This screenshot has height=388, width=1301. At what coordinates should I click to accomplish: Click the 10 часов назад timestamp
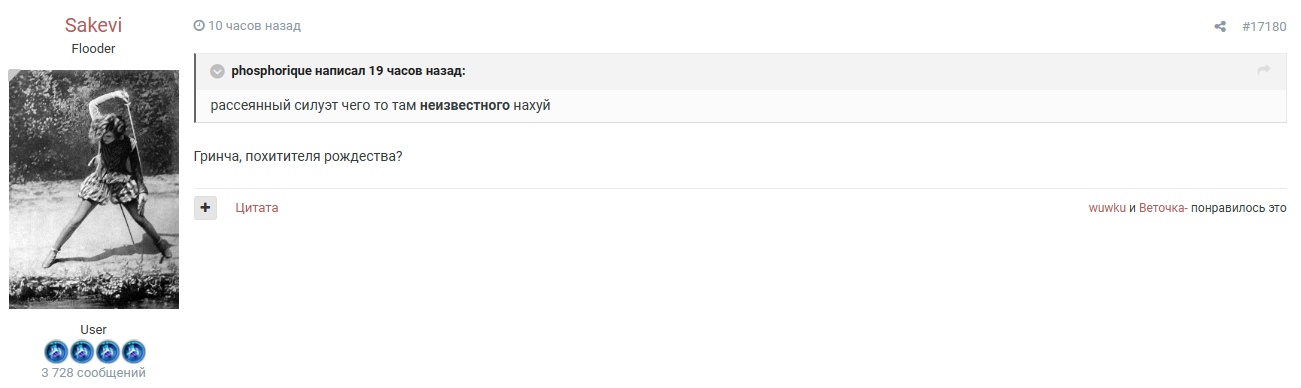click(x=254, y=26)
